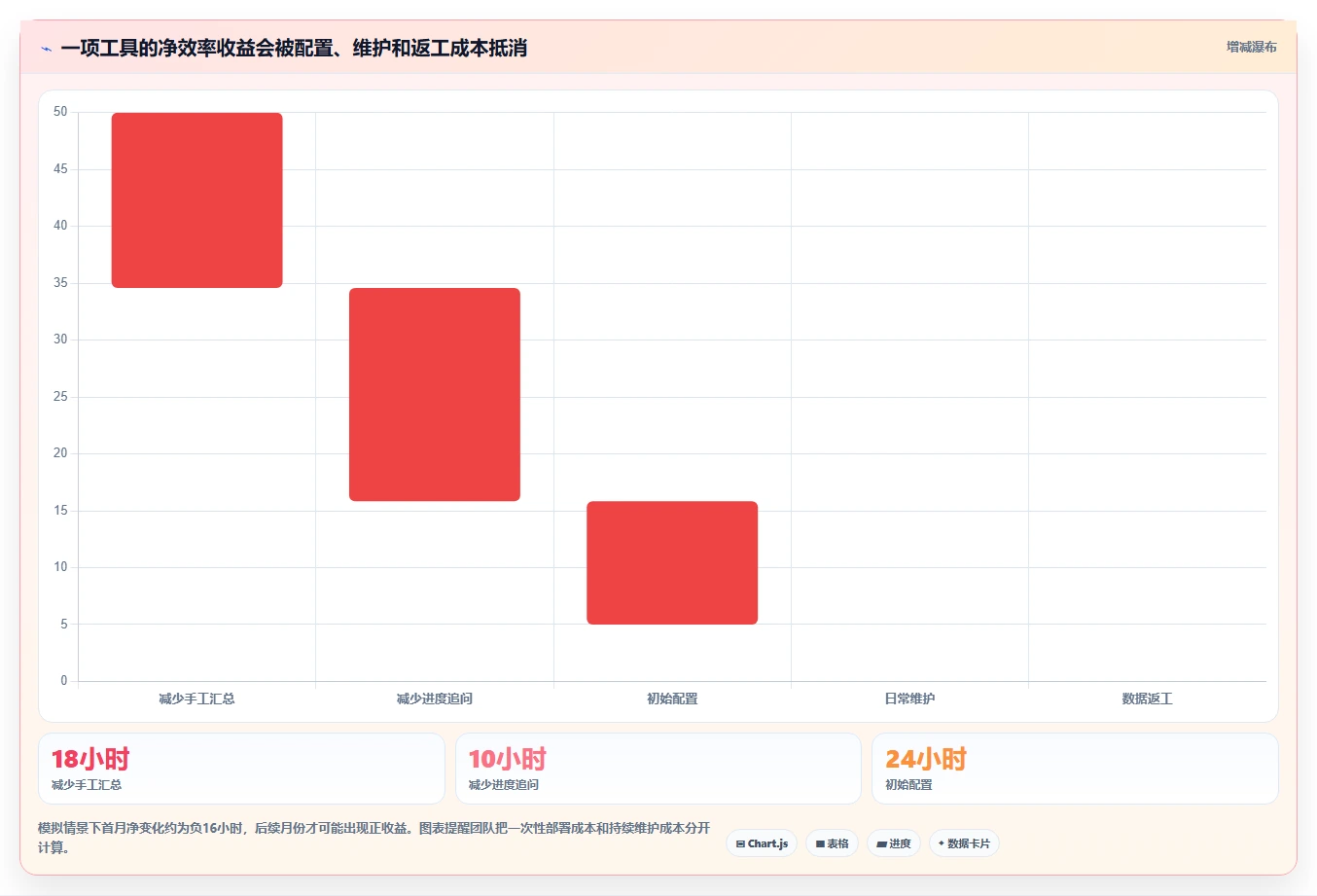Select the red bar for 减少进度追问
The width and height of the screenshot is (1317, 896).
[435, 395]
